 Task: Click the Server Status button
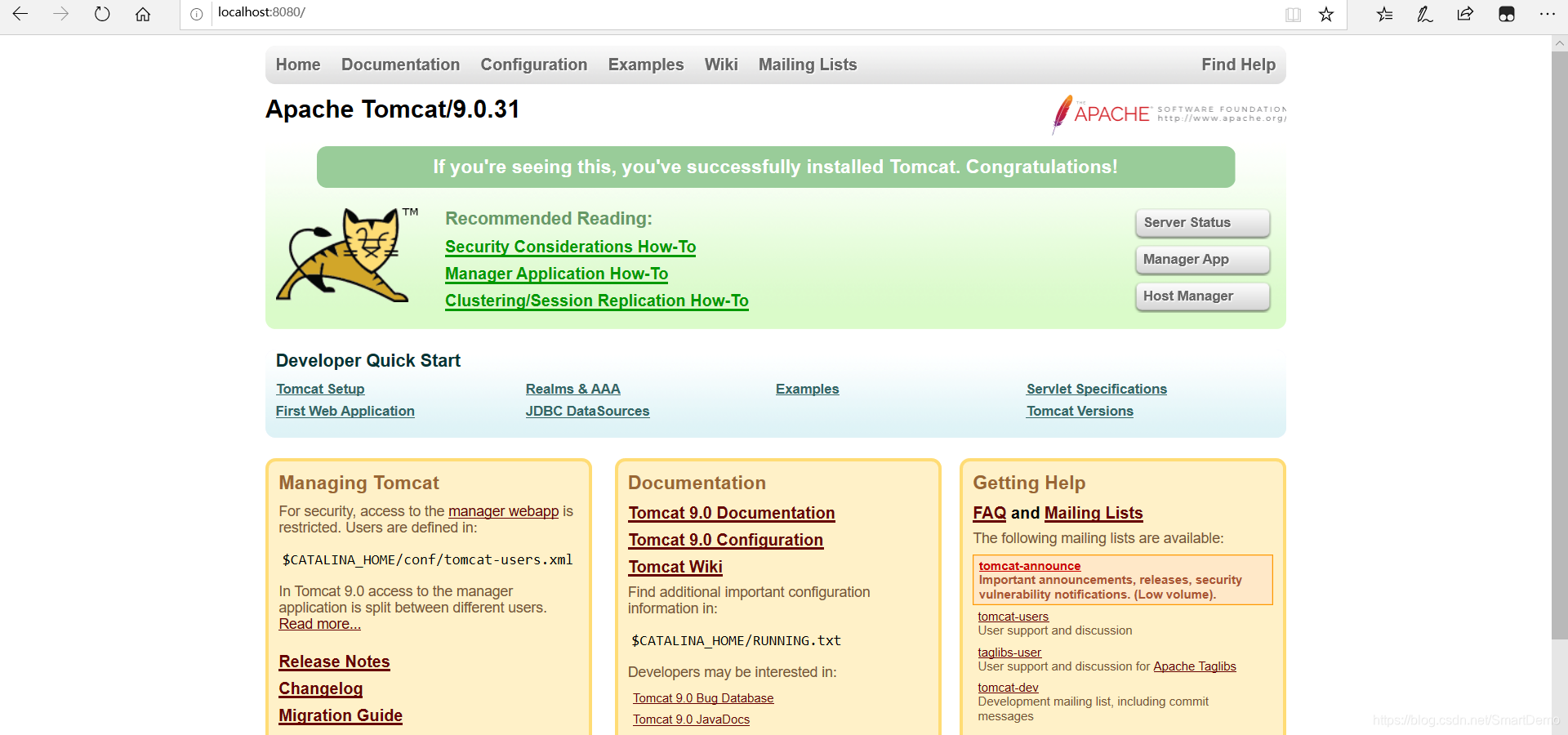pos(1202,223)
